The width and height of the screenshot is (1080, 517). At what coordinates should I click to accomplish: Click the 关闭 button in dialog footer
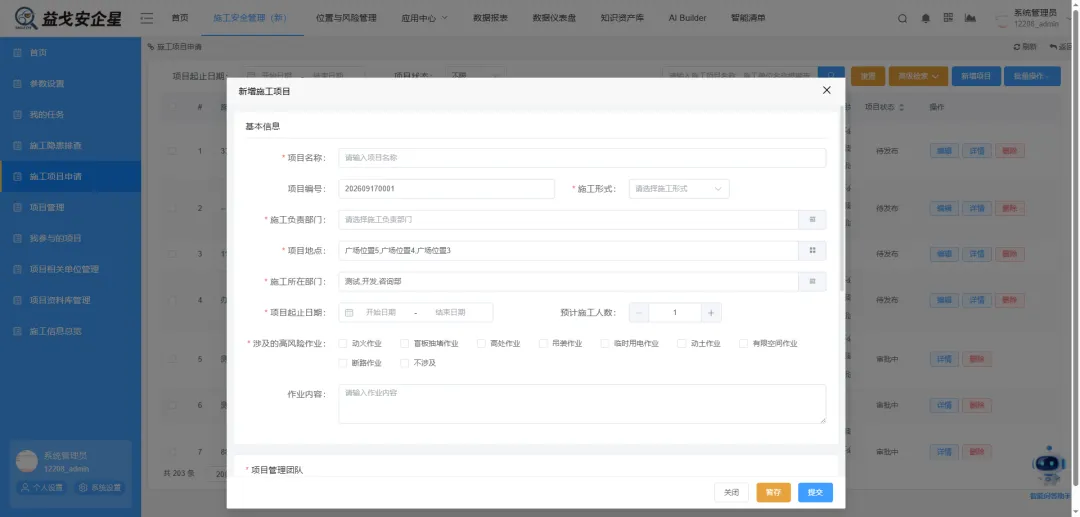pos(731,492)
